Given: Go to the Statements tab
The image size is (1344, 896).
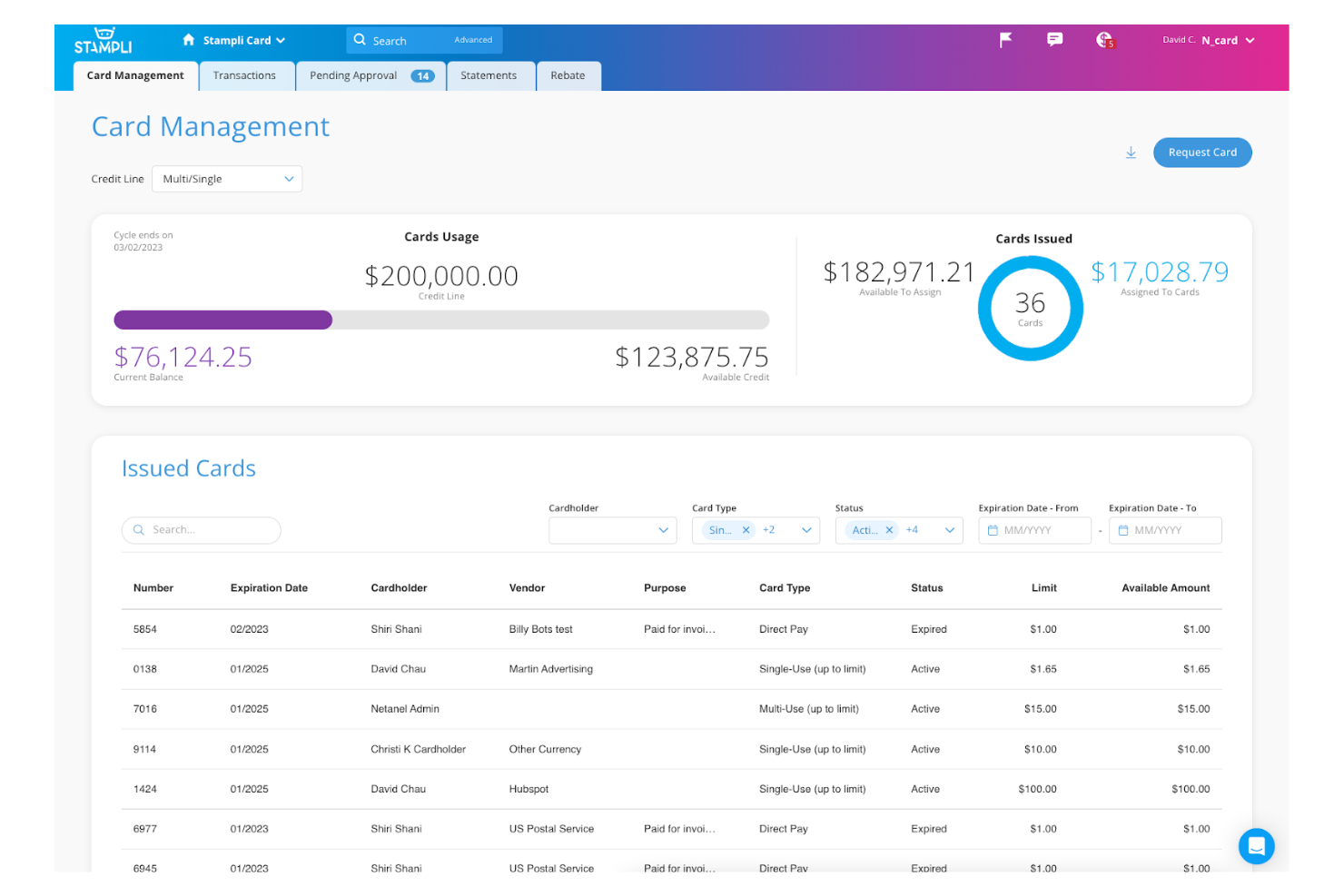Looking at the screenshot, I should tap(489, 76).
